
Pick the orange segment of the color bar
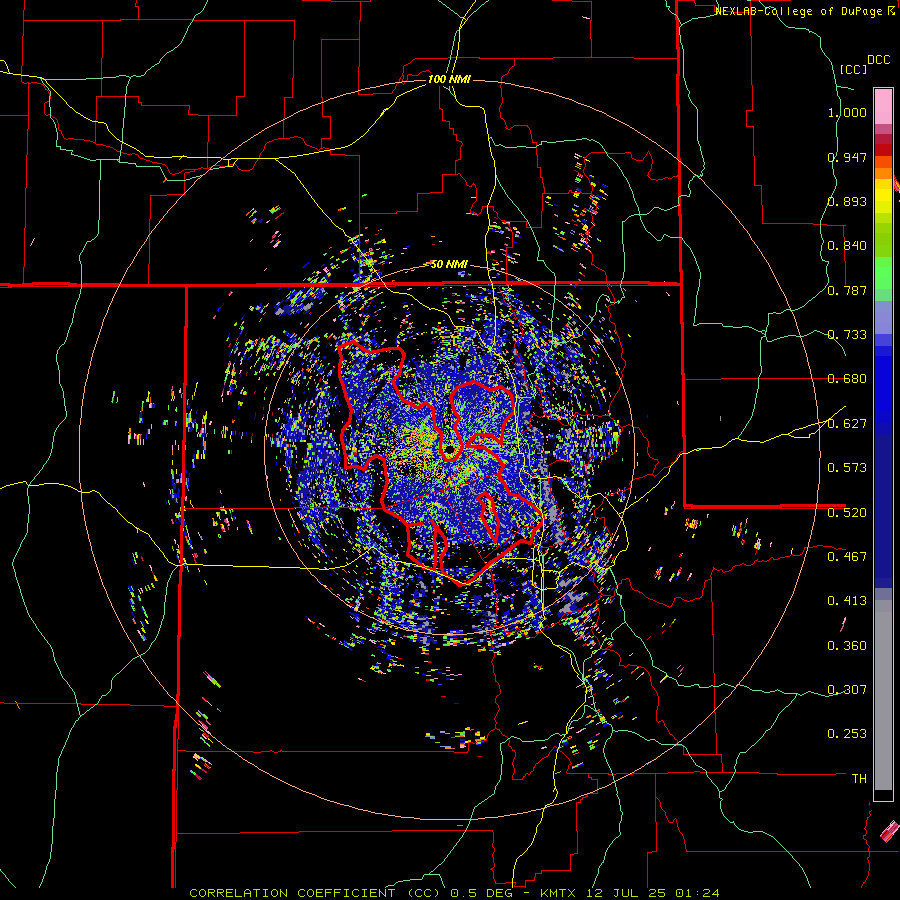tap(883, 173)
